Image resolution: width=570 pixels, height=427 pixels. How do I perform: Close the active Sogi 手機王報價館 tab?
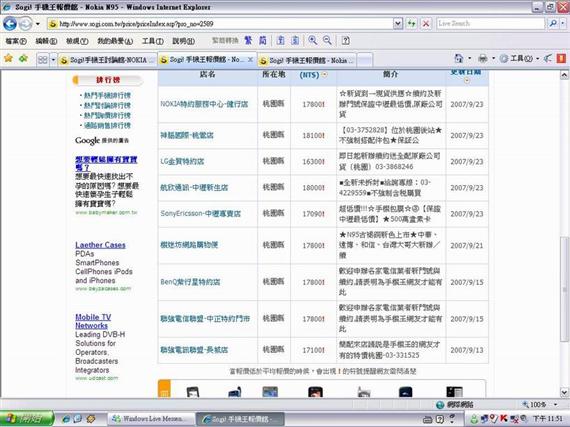click(250, 59)
